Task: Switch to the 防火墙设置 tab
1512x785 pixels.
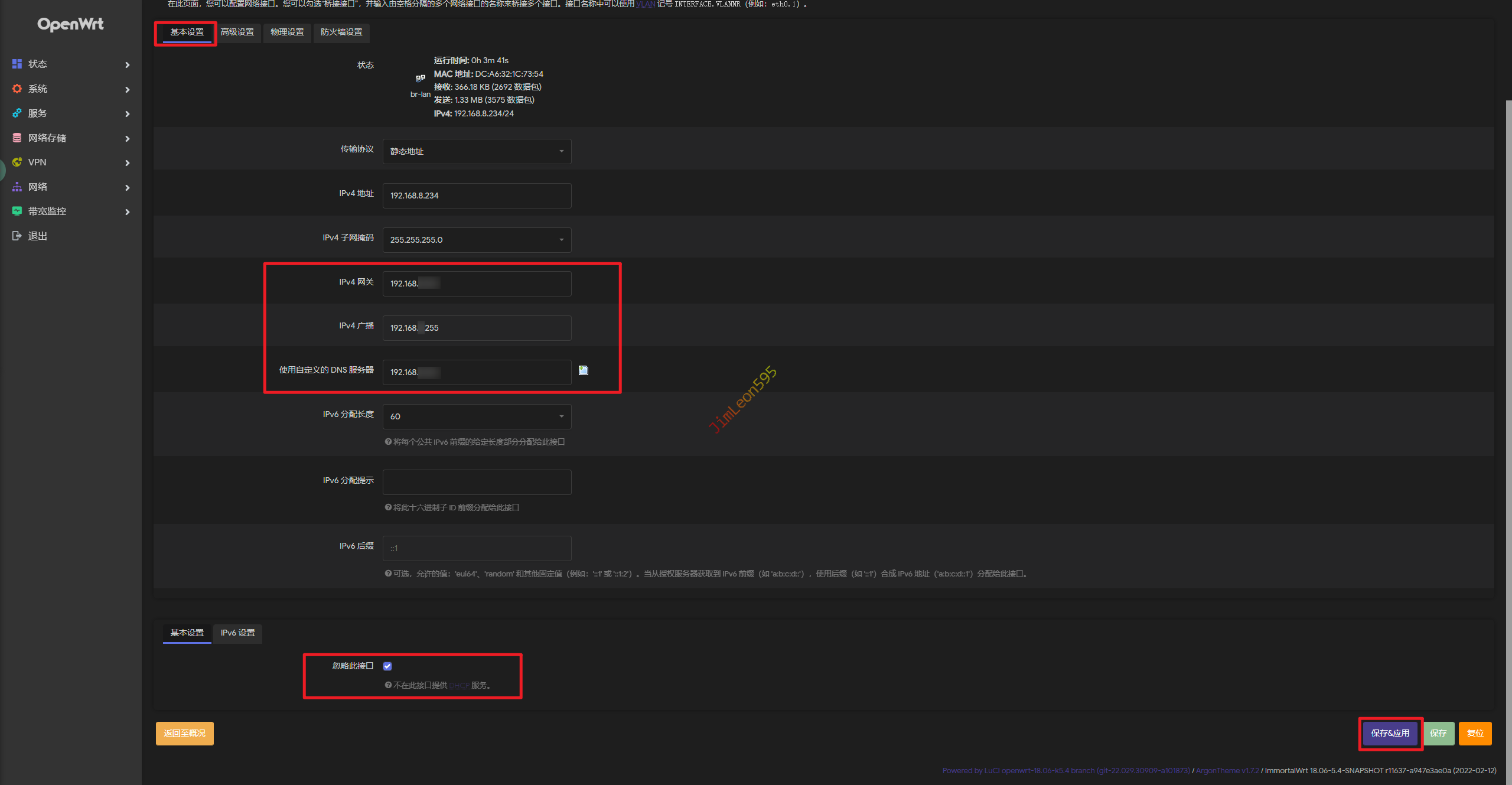Action: pyautogui.click(x=341, y=32)
